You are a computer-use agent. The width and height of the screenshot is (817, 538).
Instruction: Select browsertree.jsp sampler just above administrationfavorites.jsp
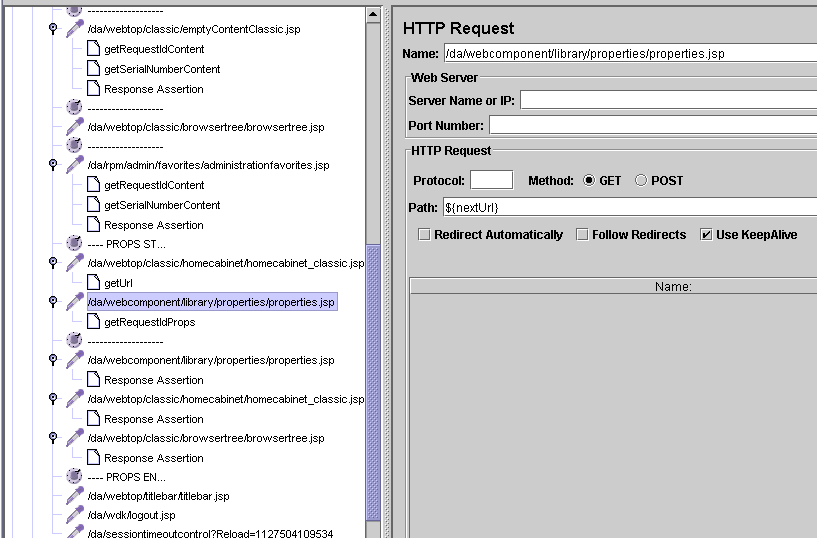pyautogui.click(x=206, y=127)
